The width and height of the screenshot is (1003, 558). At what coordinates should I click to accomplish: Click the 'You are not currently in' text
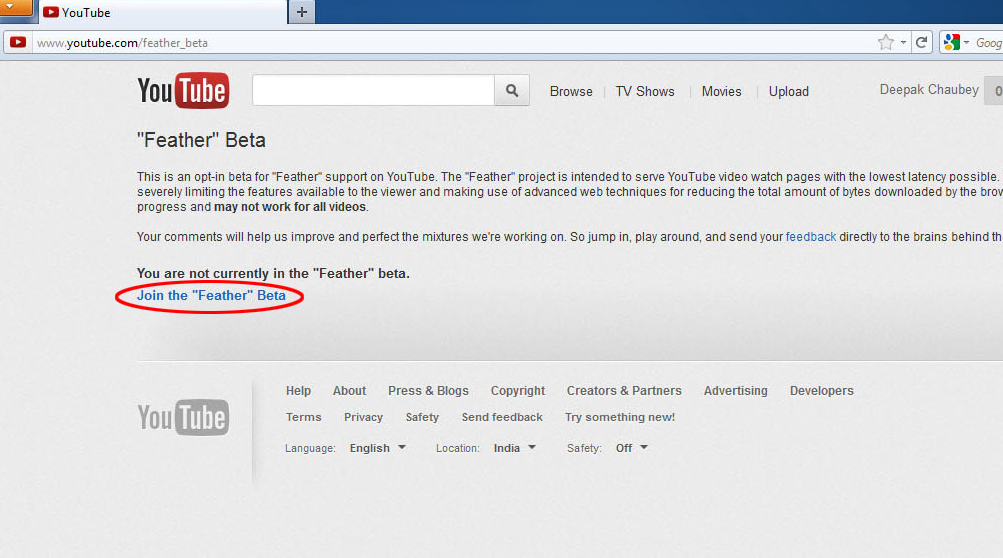pyautogui.click(x=273, y=273)
